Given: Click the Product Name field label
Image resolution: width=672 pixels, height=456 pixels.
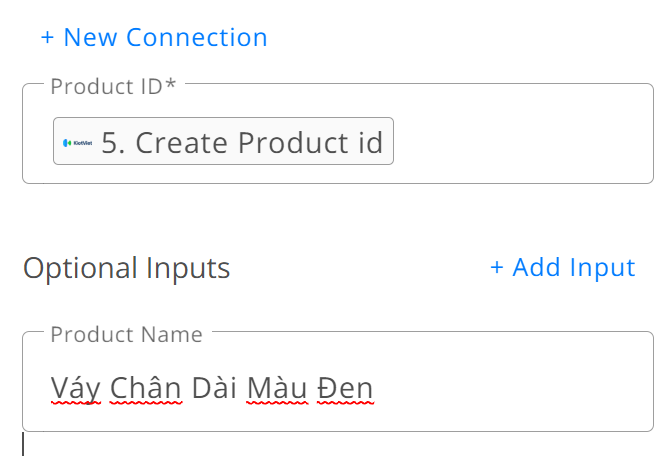Looking at the screenshot, I should (126, 334).
